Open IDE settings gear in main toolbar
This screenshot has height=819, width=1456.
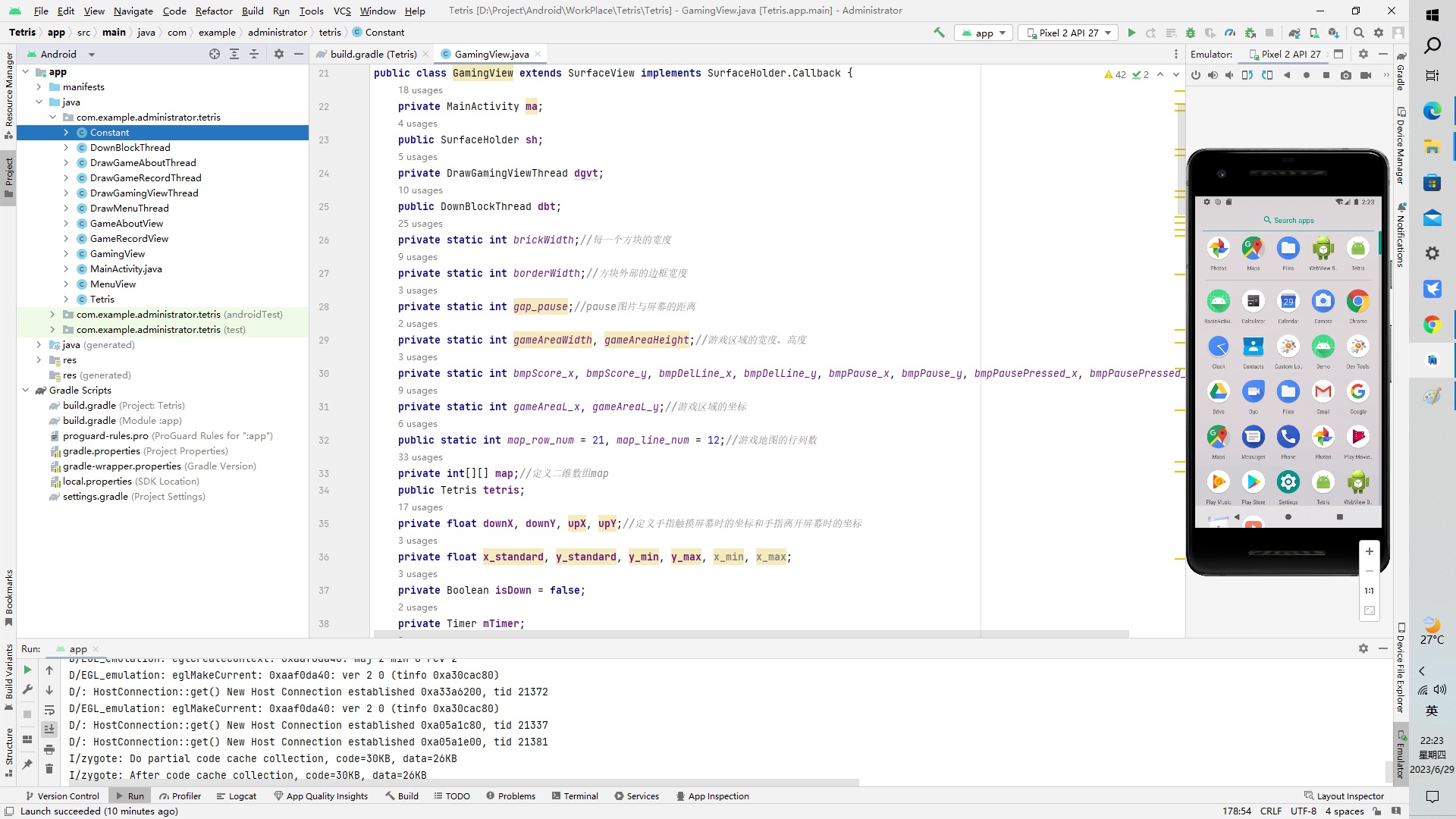click(x=1379, y=33)
